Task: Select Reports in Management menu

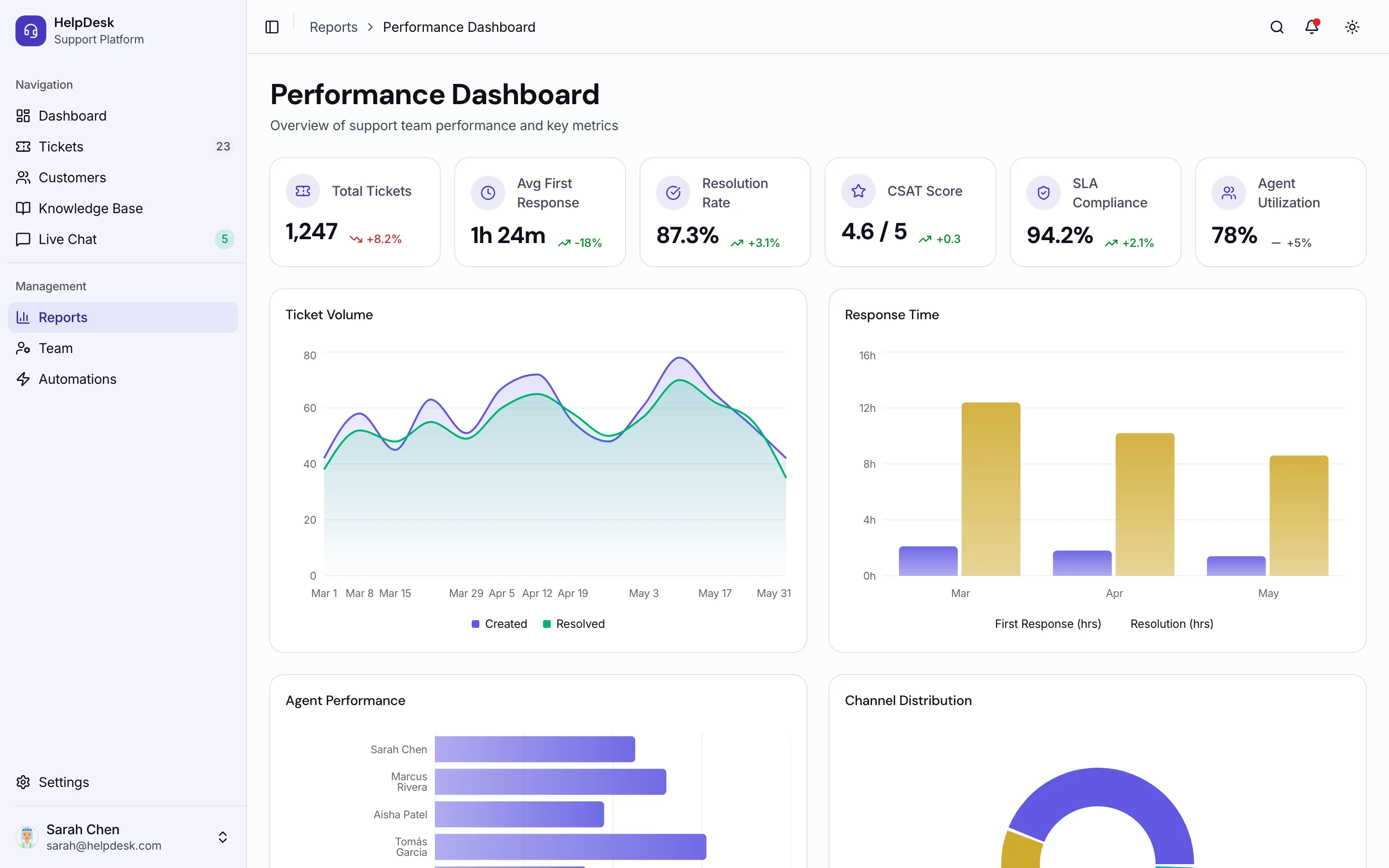Action: [x=123, y=317]
